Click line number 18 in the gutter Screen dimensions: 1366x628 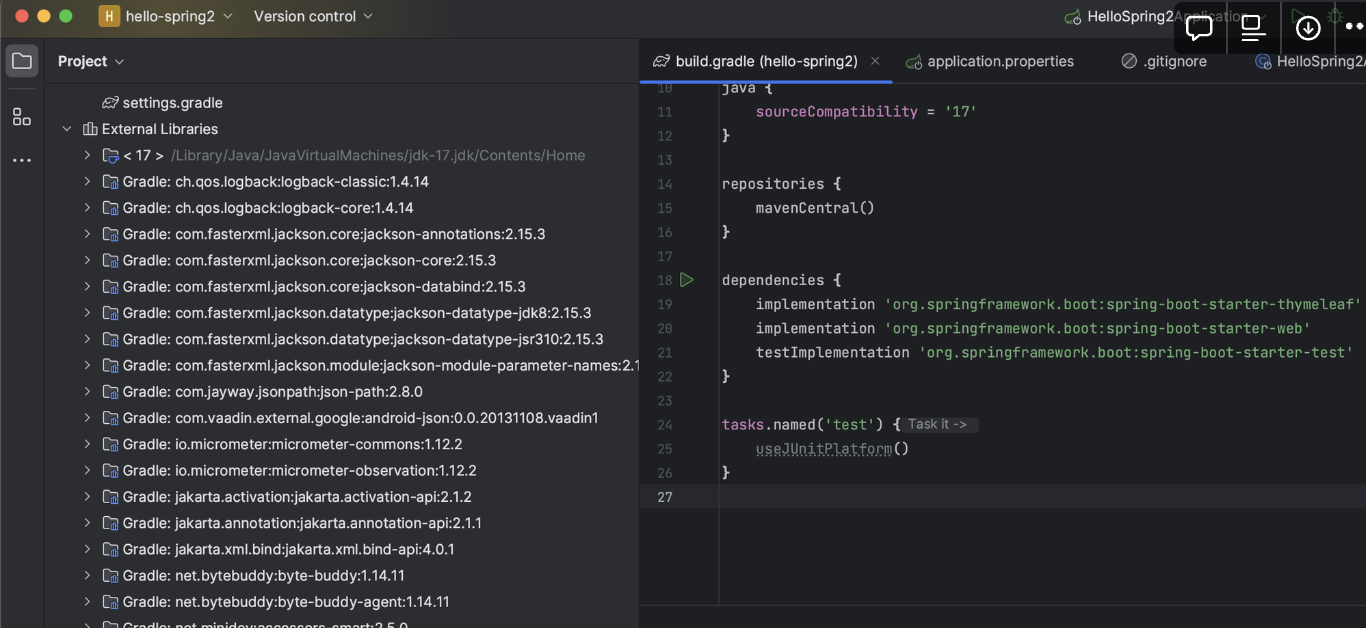664,280
